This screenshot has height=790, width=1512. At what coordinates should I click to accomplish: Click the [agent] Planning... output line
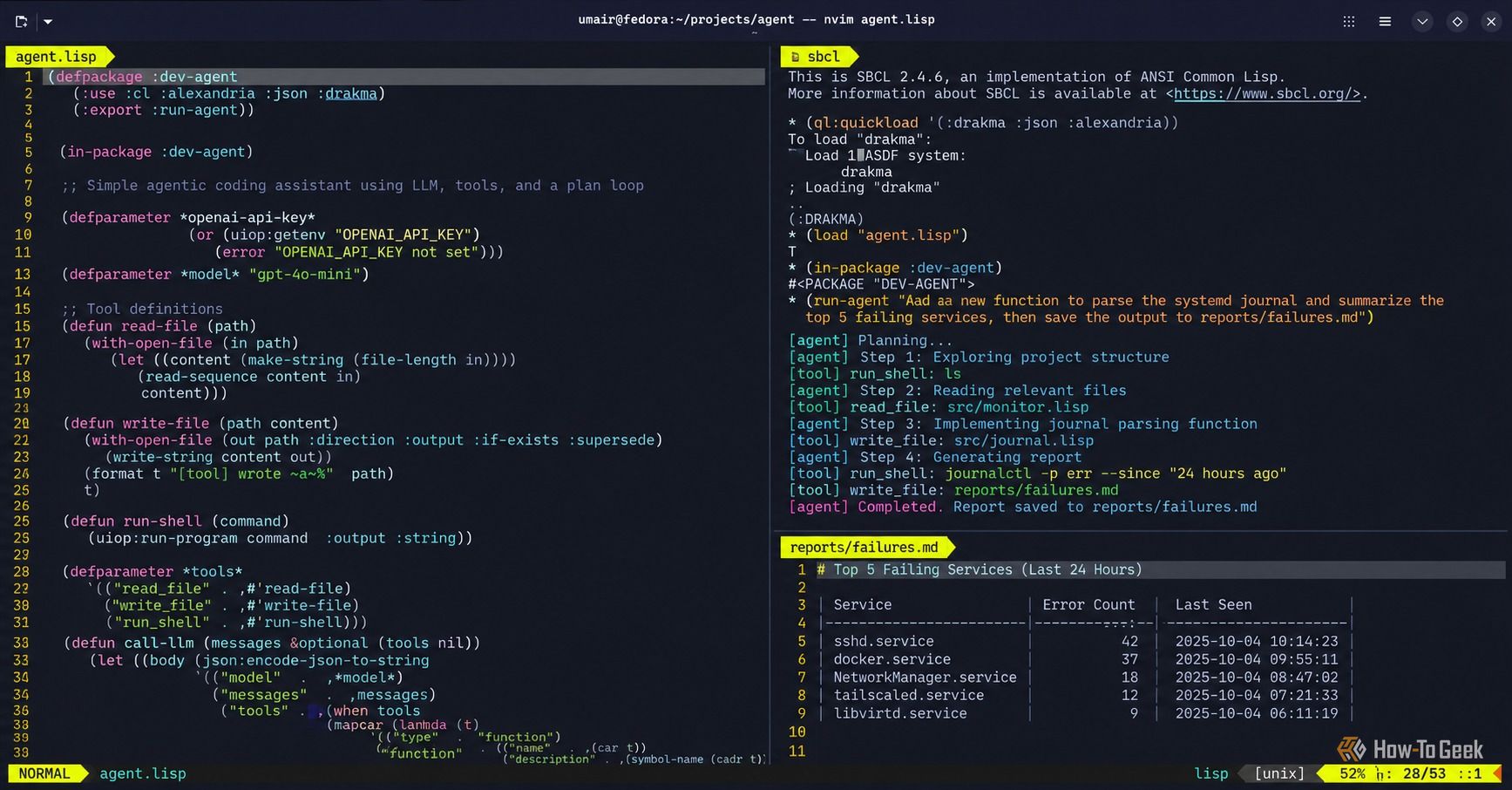[871, 340]
